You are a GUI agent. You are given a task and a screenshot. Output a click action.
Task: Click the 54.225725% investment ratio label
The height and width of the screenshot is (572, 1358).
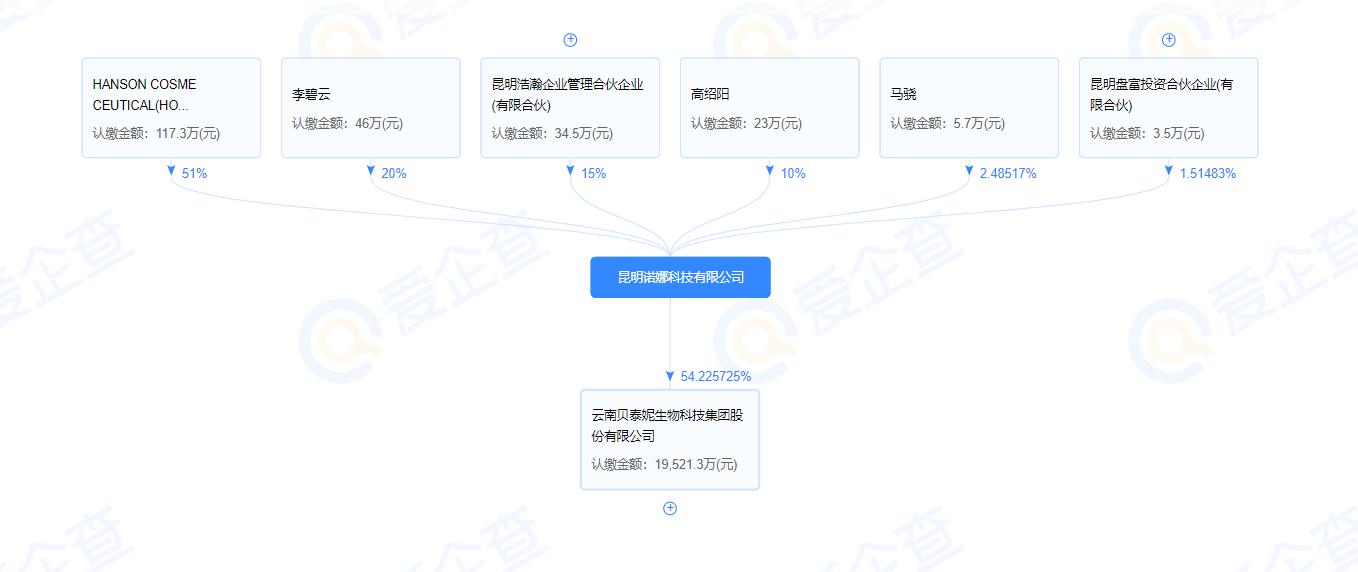(716, 376)
